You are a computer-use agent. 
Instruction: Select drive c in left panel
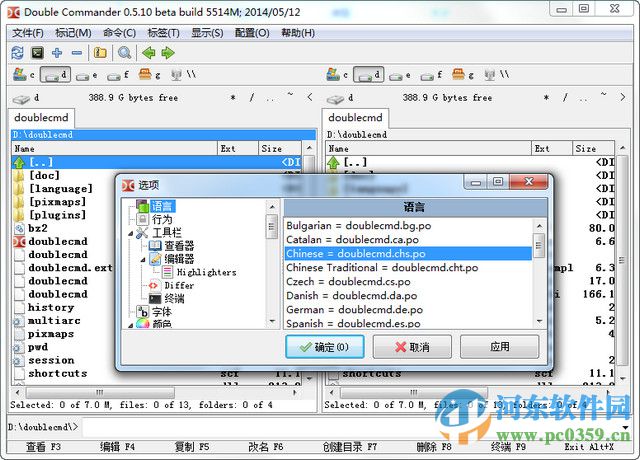pos(24,75)
